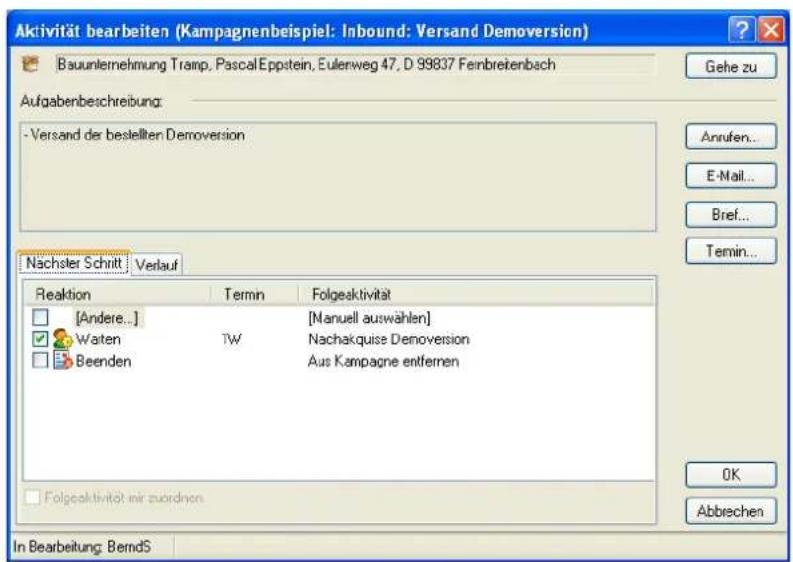This screenshot has height=562, width=793.
Task: Click the Aufgabenbeschreibung text area
Action: click(x=338, y=177)
